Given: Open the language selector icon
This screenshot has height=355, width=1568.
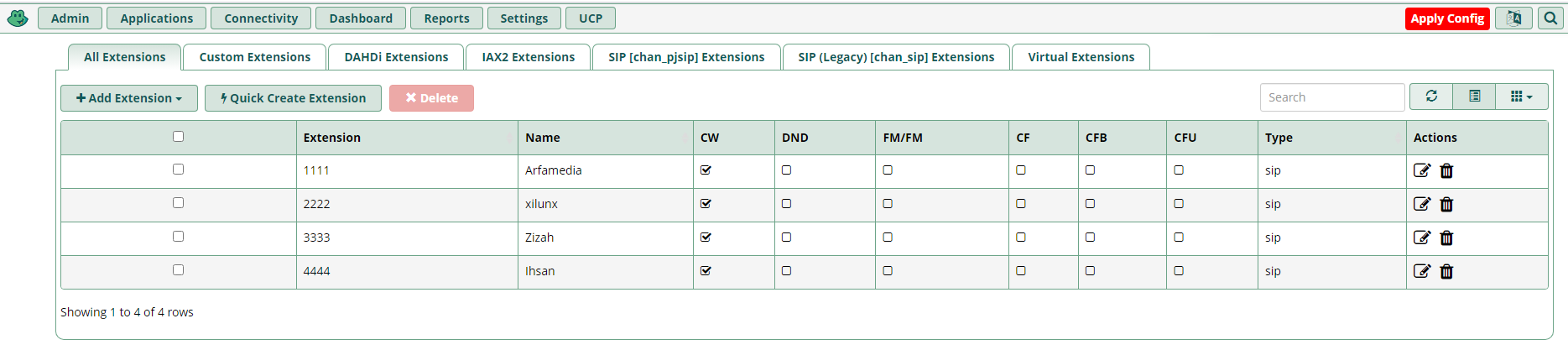Looking at the screenshot, I should point(1513,18).
